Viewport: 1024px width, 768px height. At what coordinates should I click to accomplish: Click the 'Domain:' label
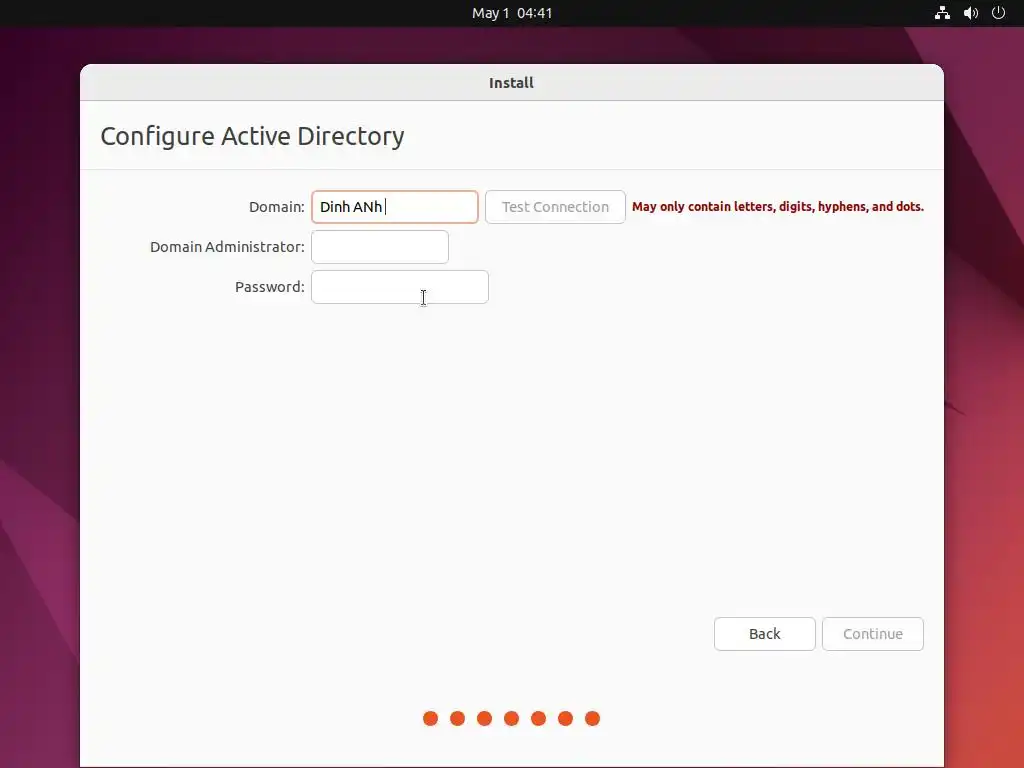[277, 207]
